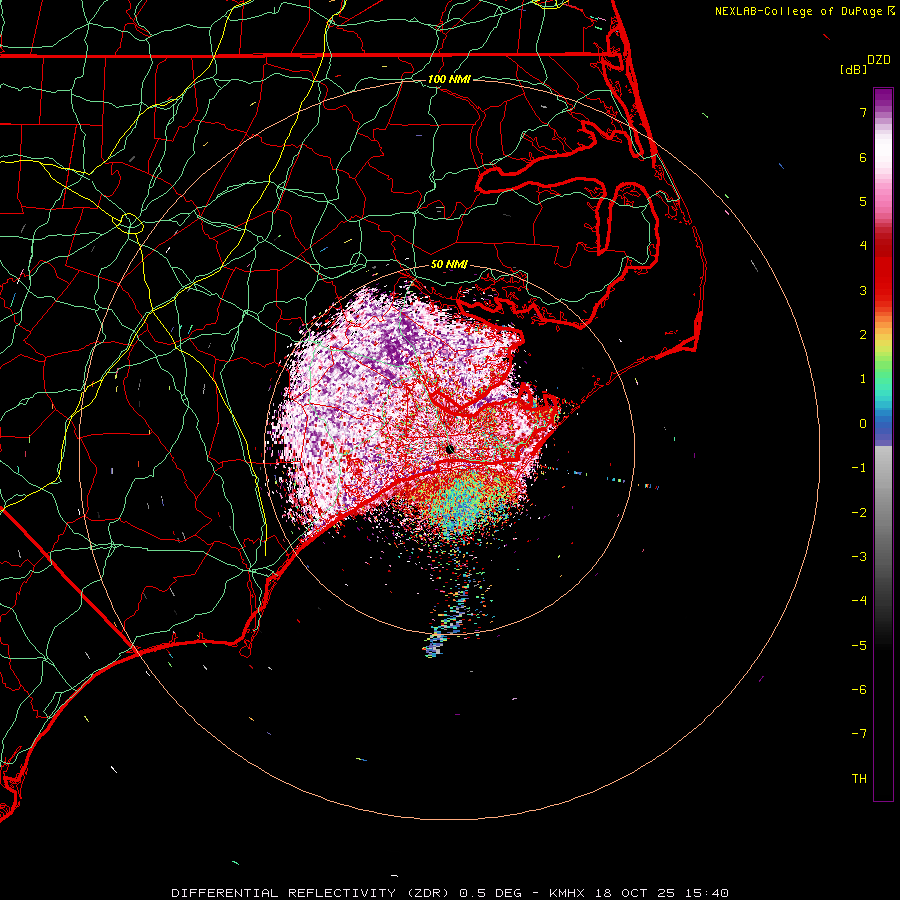Click the colorbar value 3 label
900x900 pixels.
pos(863,290)
